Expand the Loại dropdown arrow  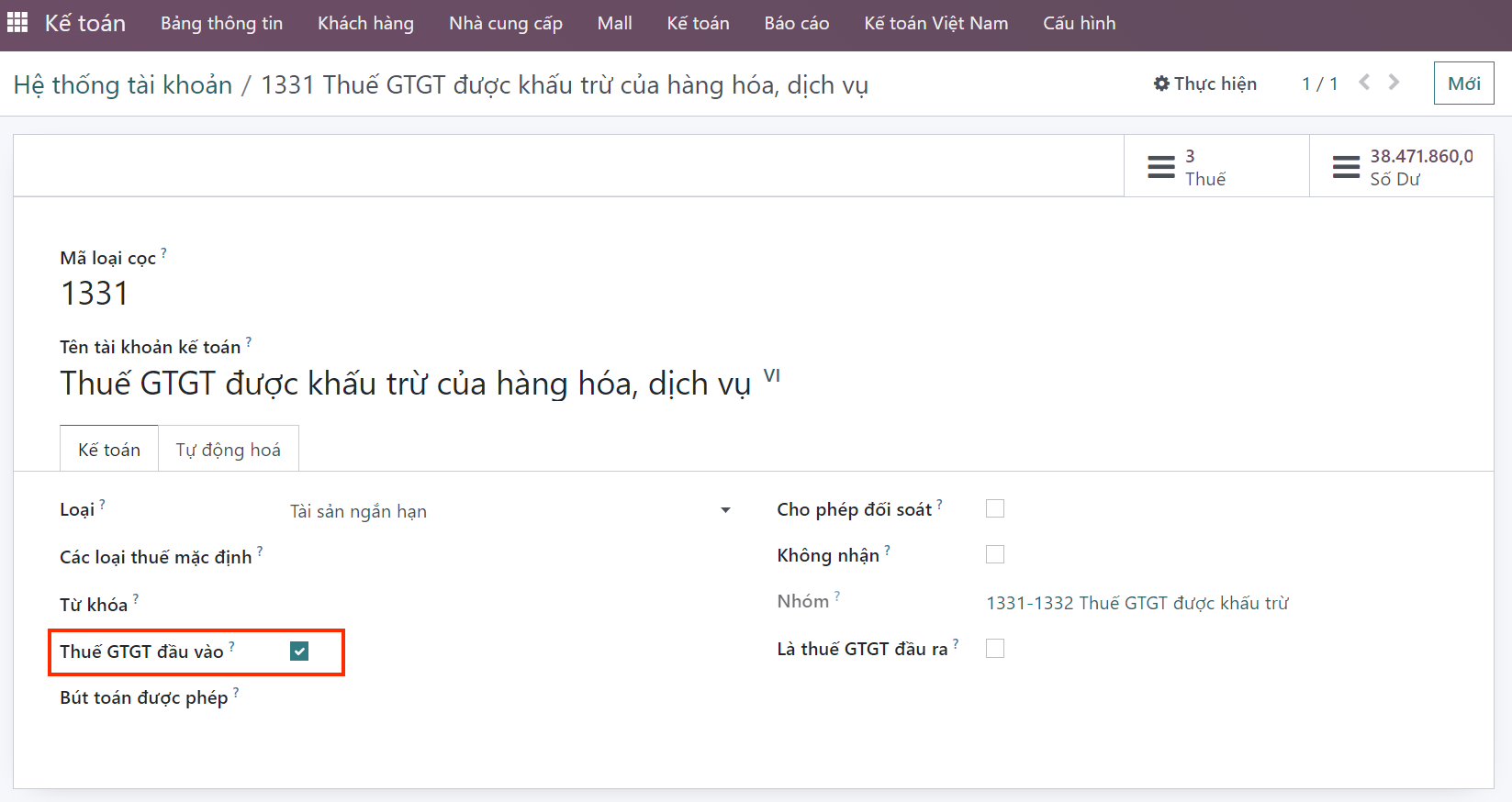[x=725, y=510]
